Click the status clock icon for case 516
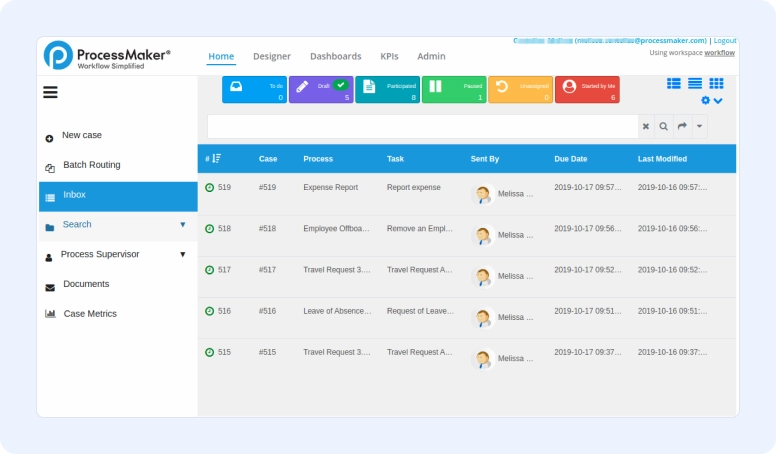 point(209,311)
